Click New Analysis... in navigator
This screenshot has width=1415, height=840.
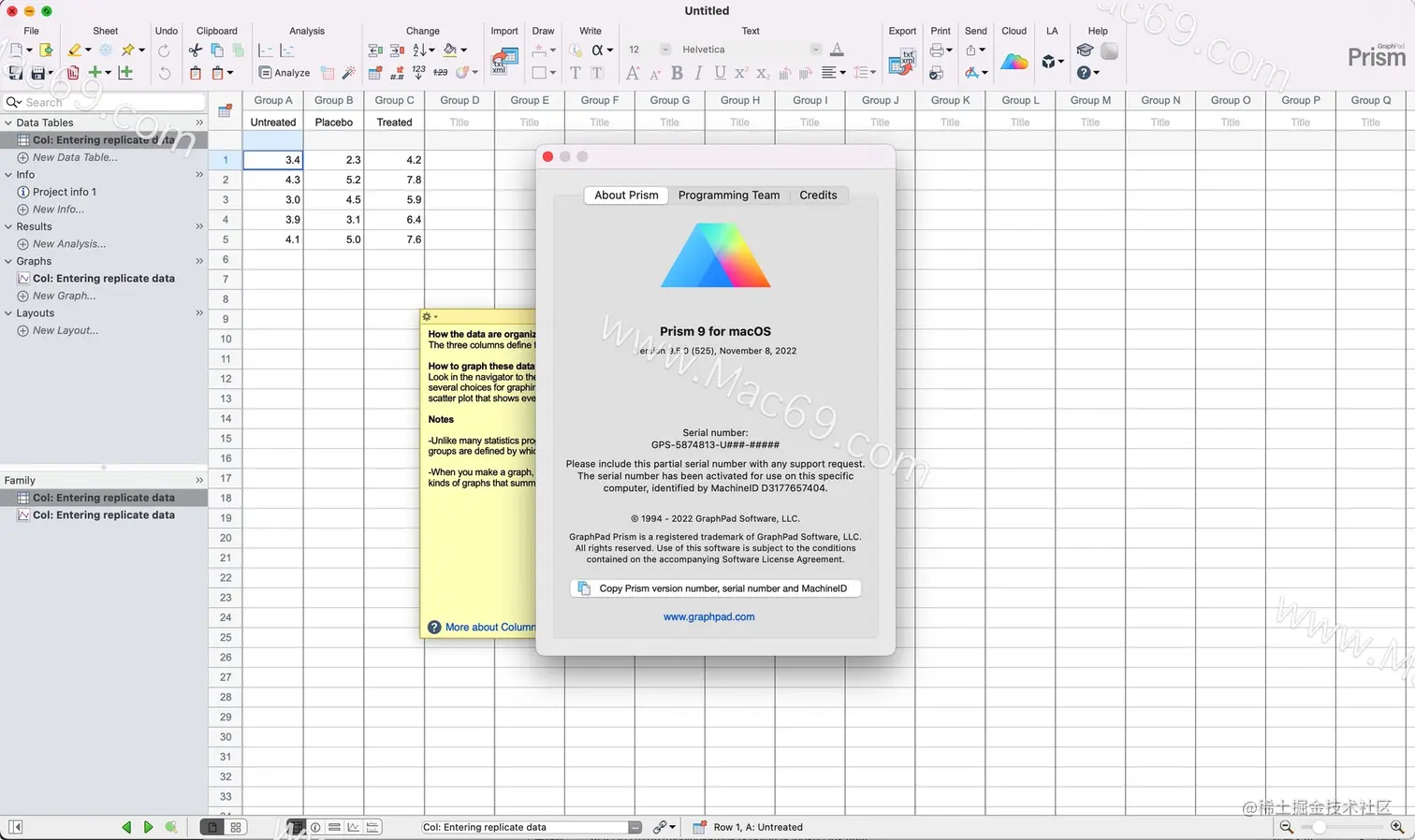69,244
